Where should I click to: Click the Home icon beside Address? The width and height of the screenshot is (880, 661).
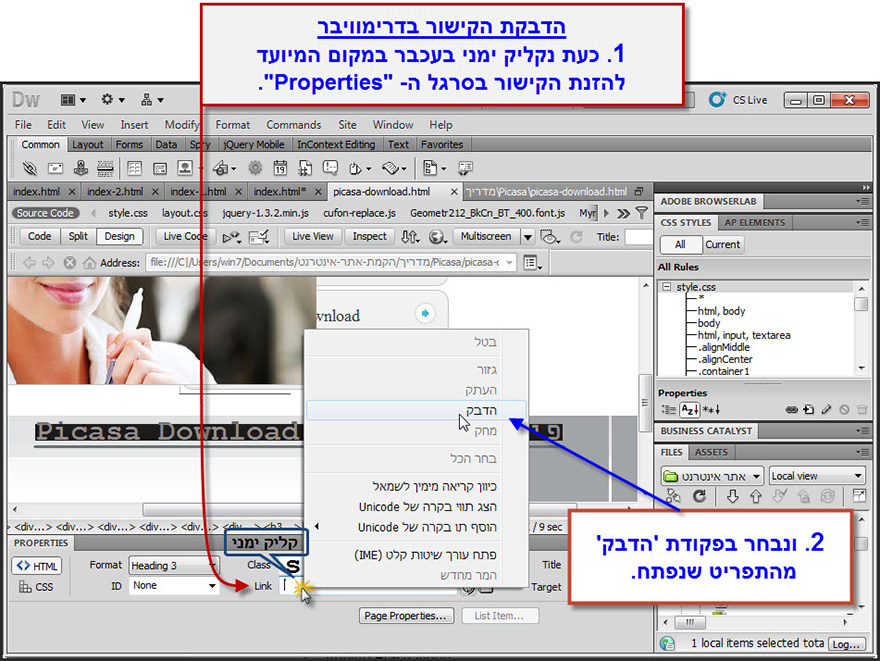[89, 263]
